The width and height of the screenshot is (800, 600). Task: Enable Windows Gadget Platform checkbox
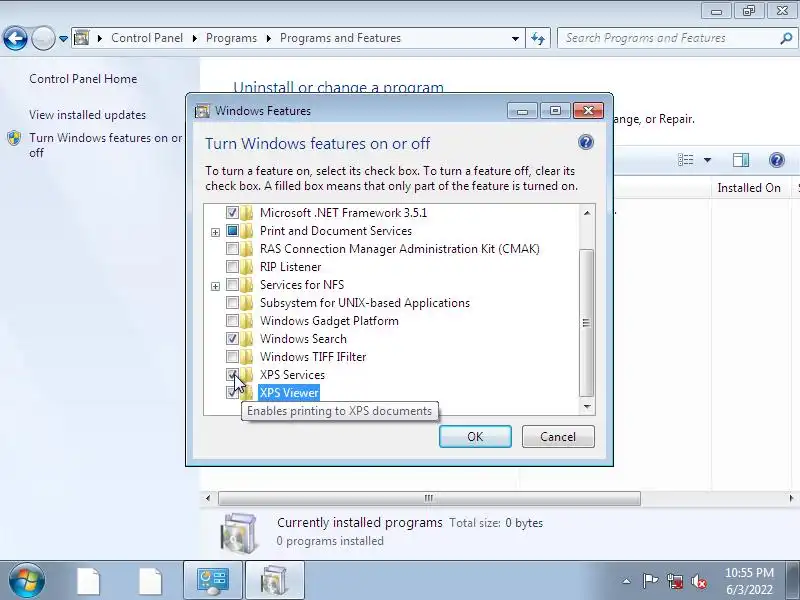pyautogui.click(x=232, y=320)
